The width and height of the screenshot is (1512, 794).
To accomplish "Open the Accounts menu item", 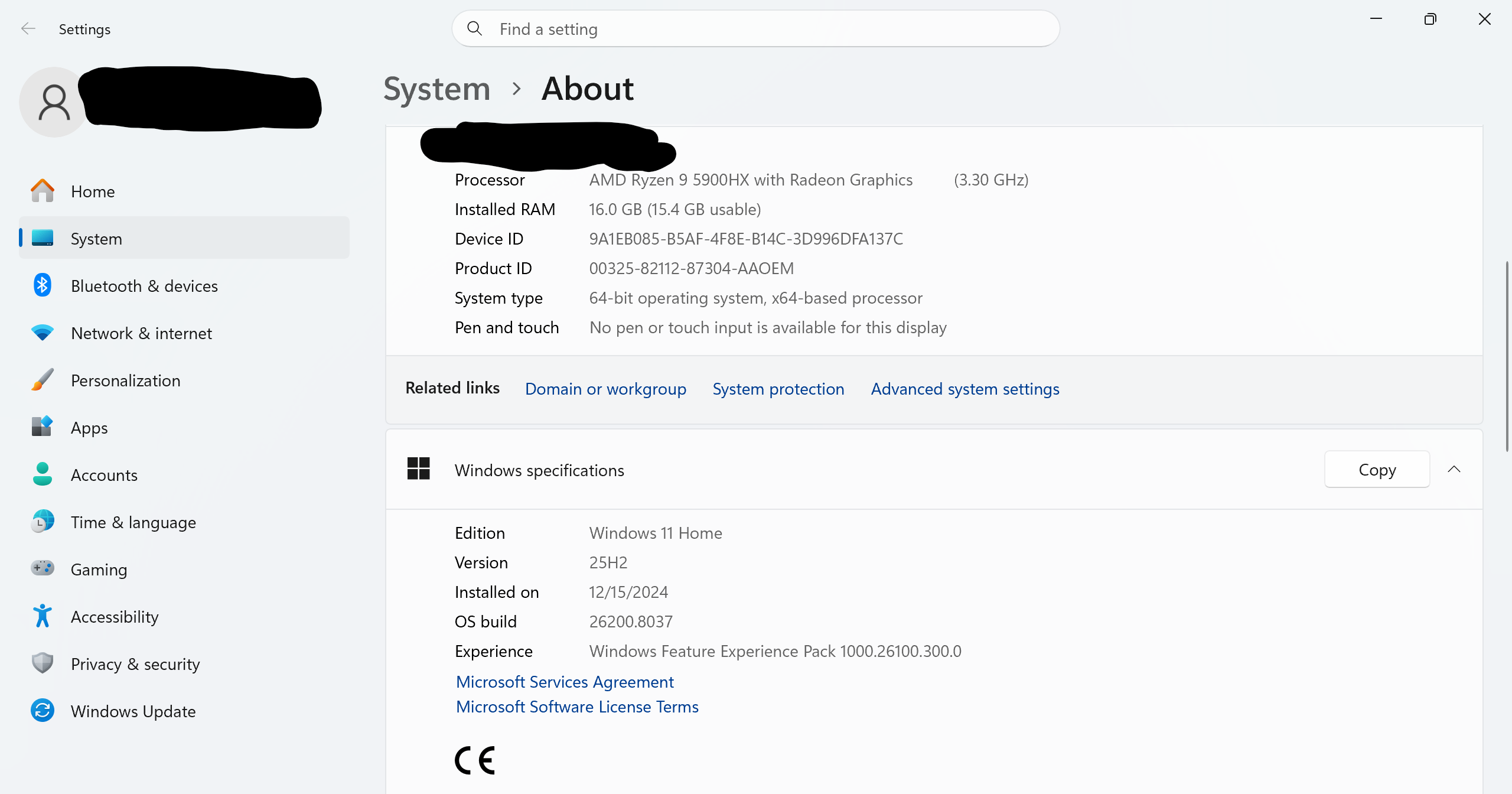I will [x=104, y=475].
